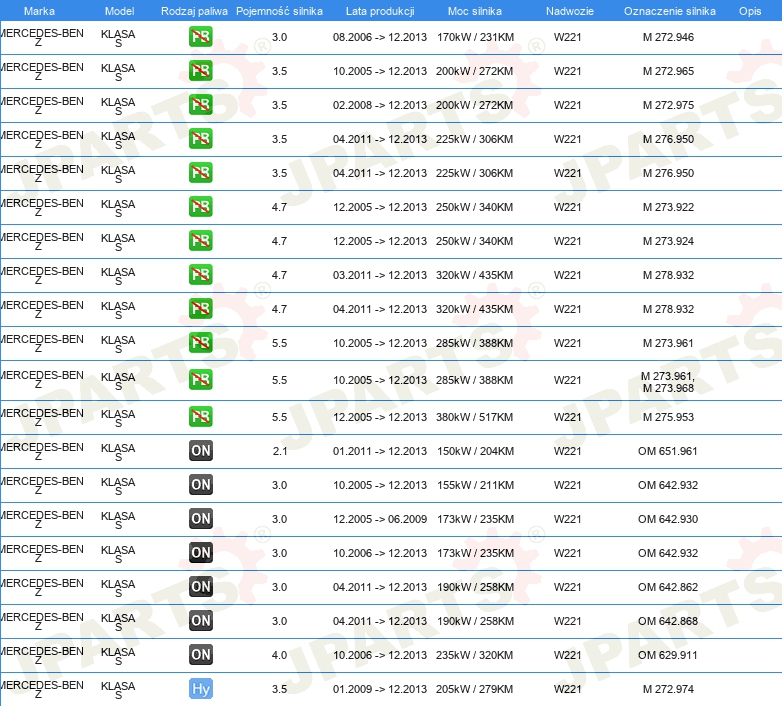Viewport: 782px width, 706px height.
Task: Click the production dates '12.2005 -> 06.2009'
Action: coord(379,519)
